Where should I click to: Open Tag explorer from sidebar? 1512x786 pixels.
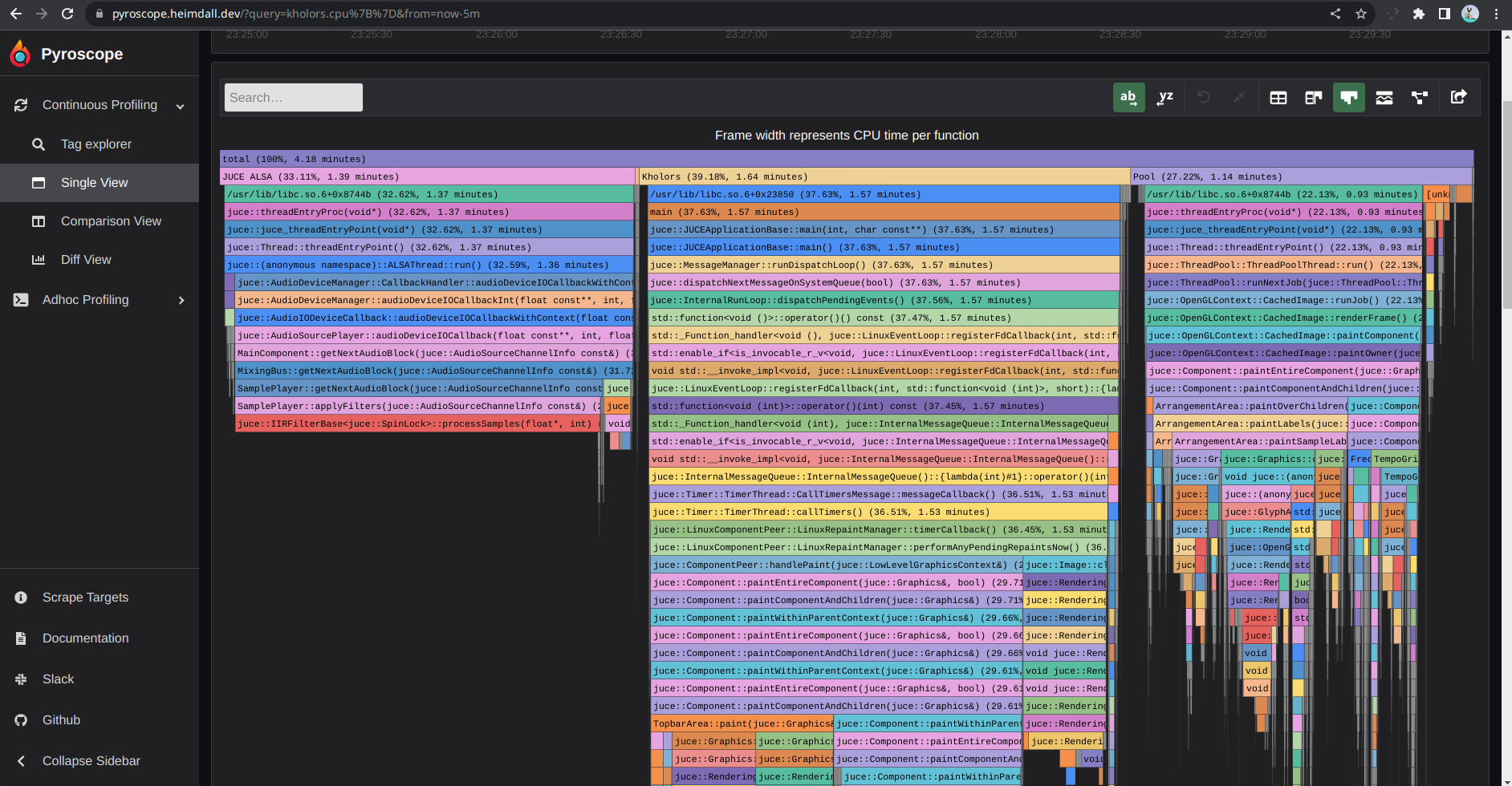tap(96, 144)
